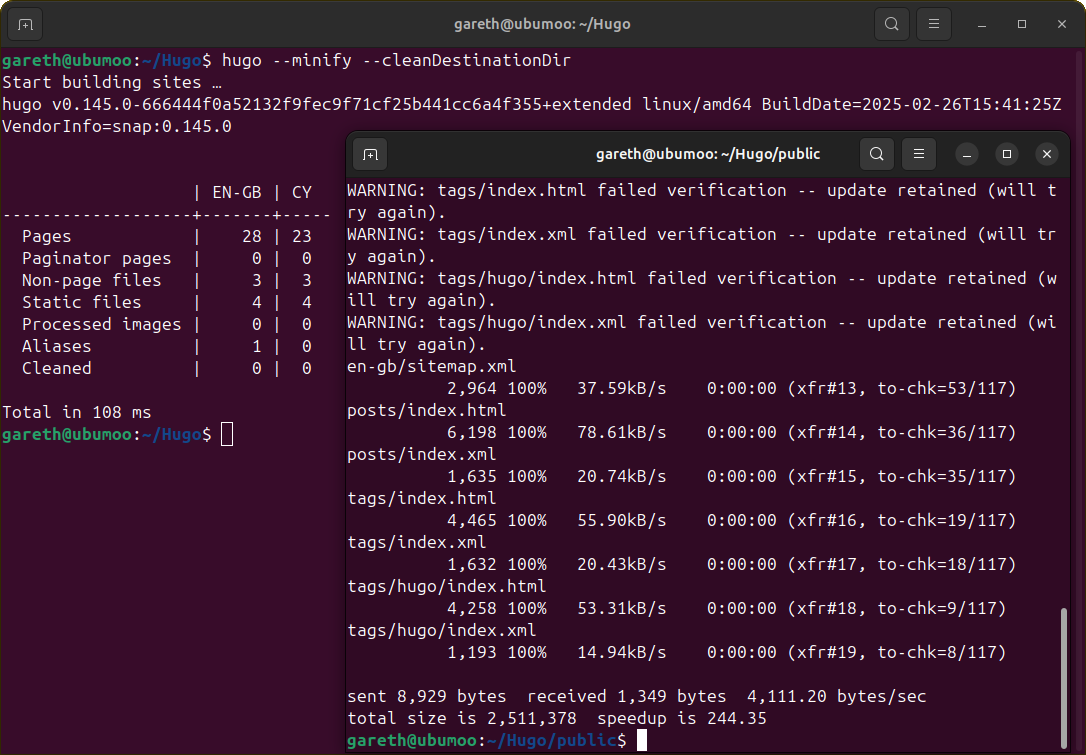Click the 'Non-page files' row label
Viewport: 1086px width, 755px height.
(x=91, y=281)
